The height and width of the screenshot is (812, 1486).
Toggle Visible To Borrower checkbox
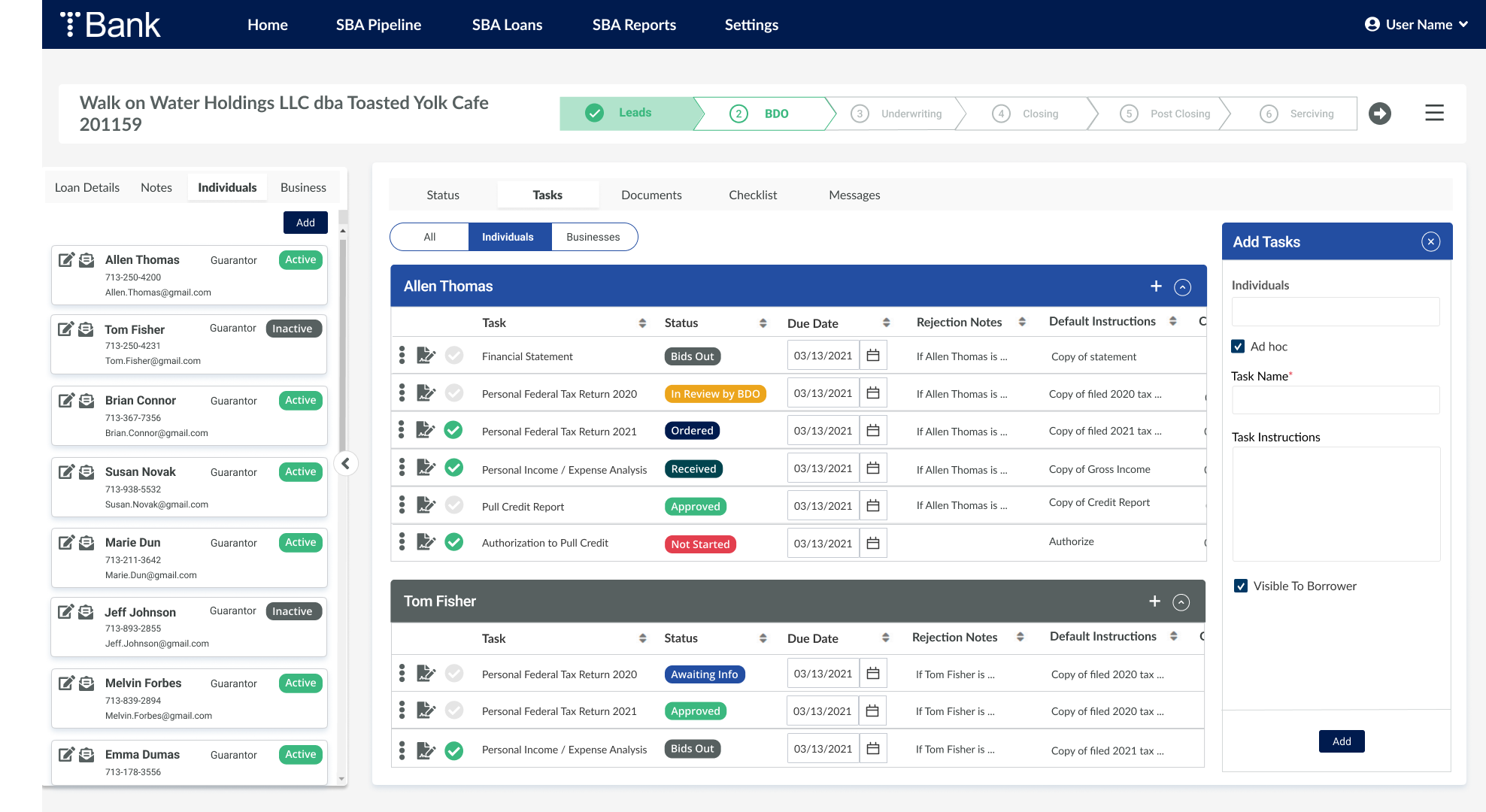(x=1241, y=586)
